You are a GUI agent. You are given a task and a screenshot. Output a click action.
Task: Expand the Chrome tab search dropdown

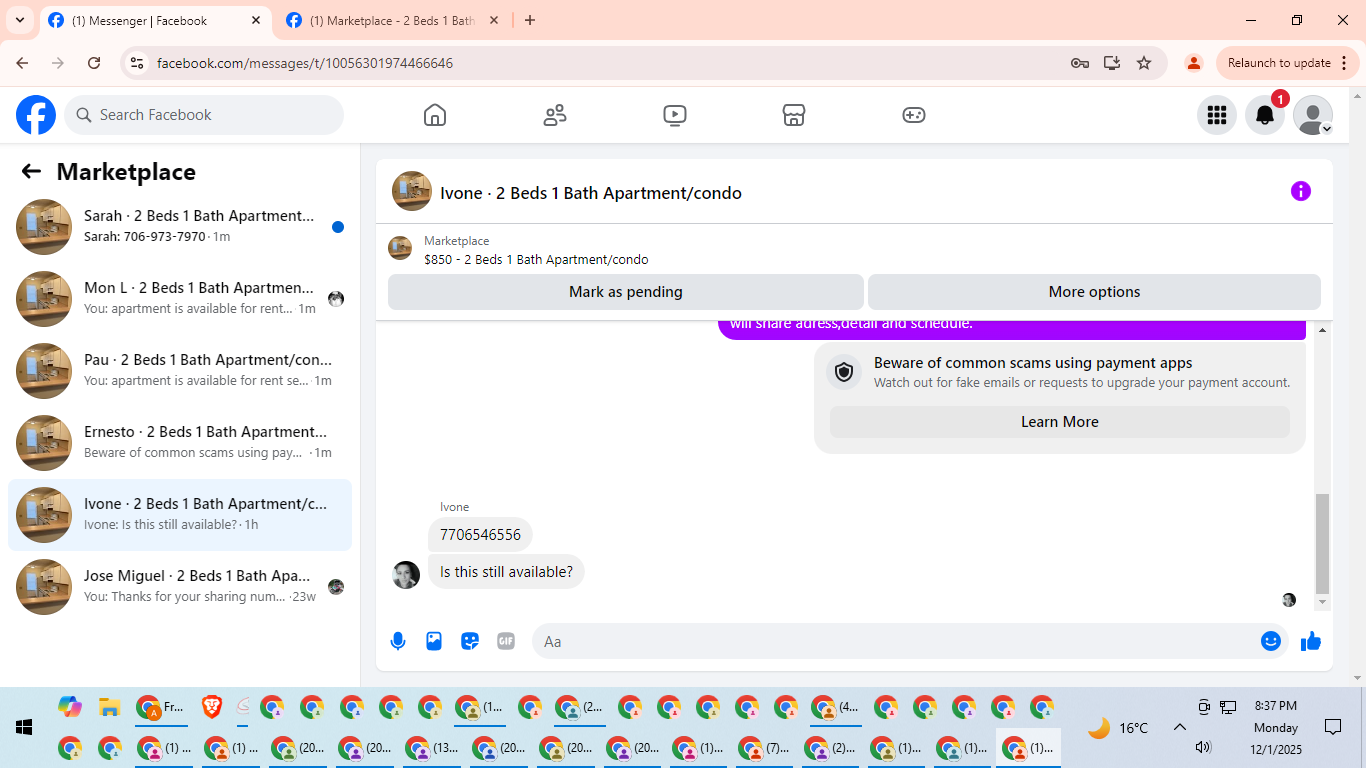[x=19, y=20]
